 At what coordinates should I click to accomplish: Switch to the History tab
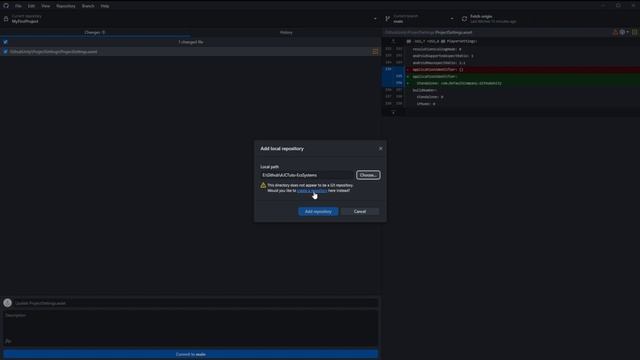tap(286, 32)
